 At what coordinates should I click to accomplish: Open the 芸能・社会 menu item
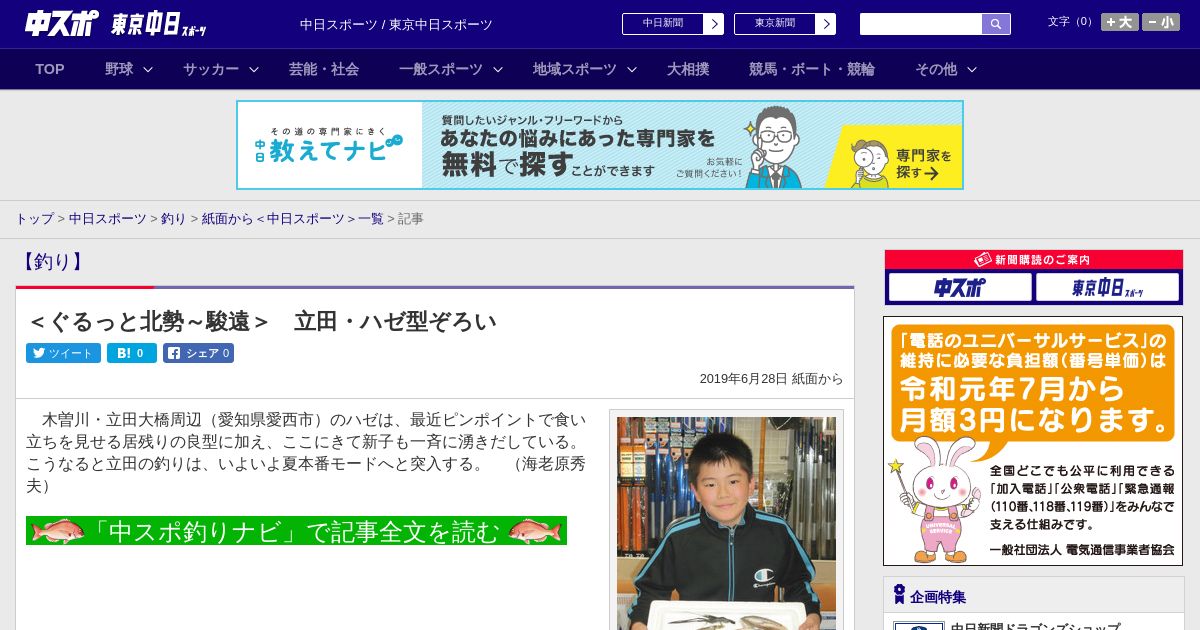324,69
